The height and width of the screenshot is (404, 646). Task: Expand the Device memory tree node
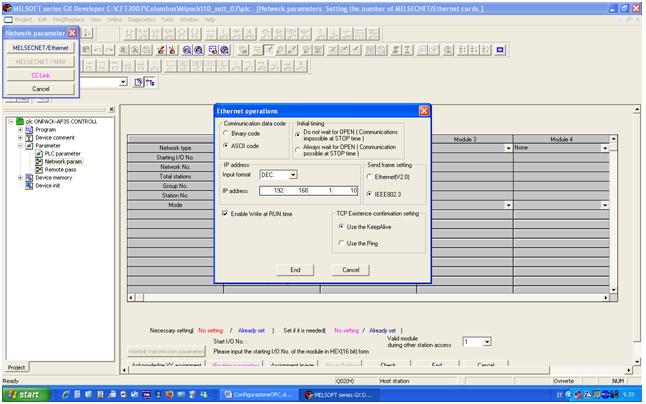20,177
